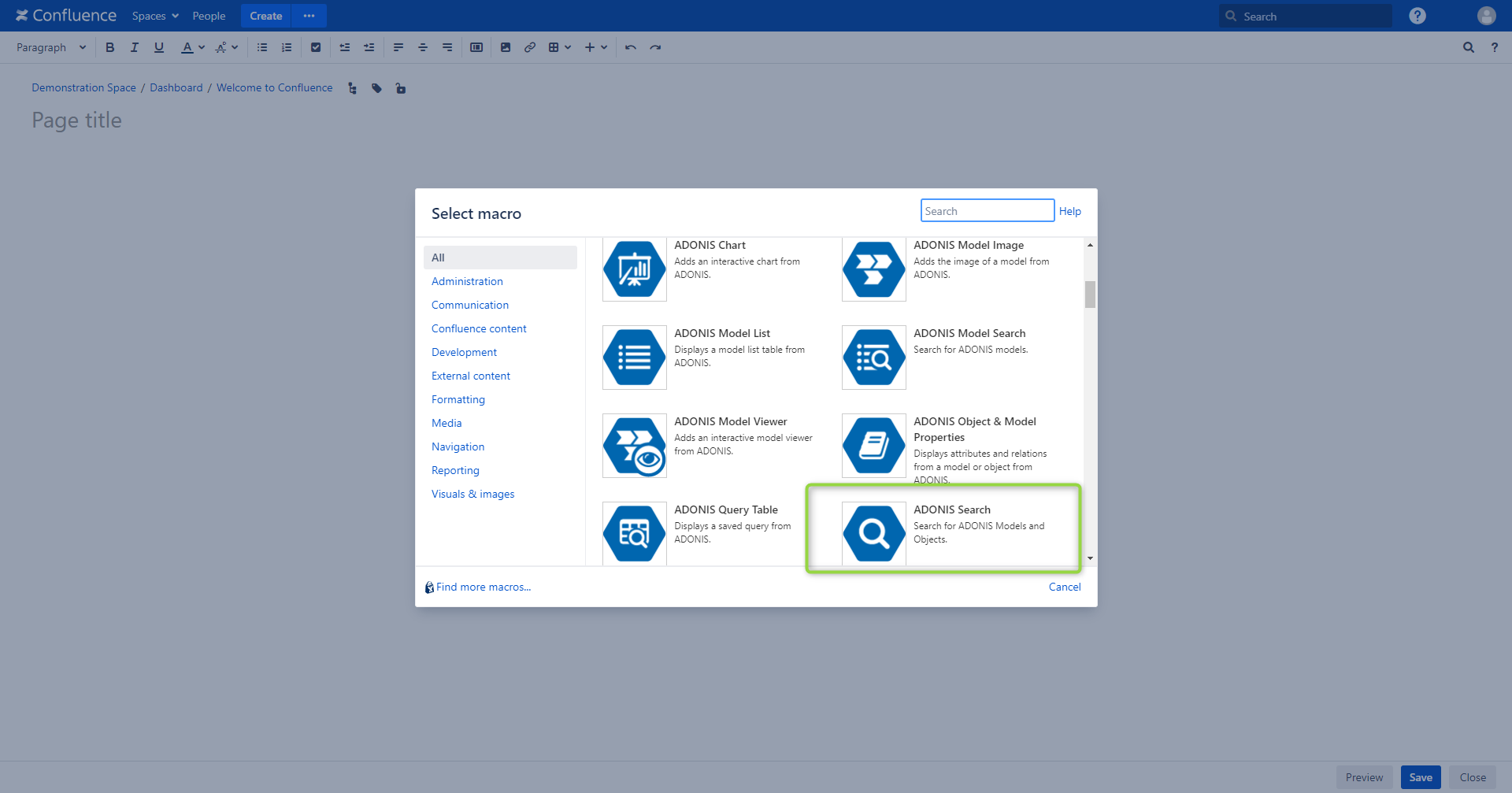1512x793 pixels.
Task: Open more formatting options dropdown
Action: (x=227, y=47)
